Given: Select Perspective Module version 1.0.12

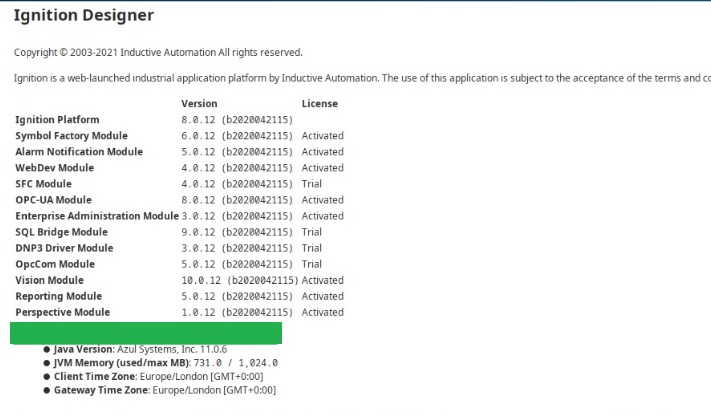Looking at the screenshot, I should [x=237, y=313].
